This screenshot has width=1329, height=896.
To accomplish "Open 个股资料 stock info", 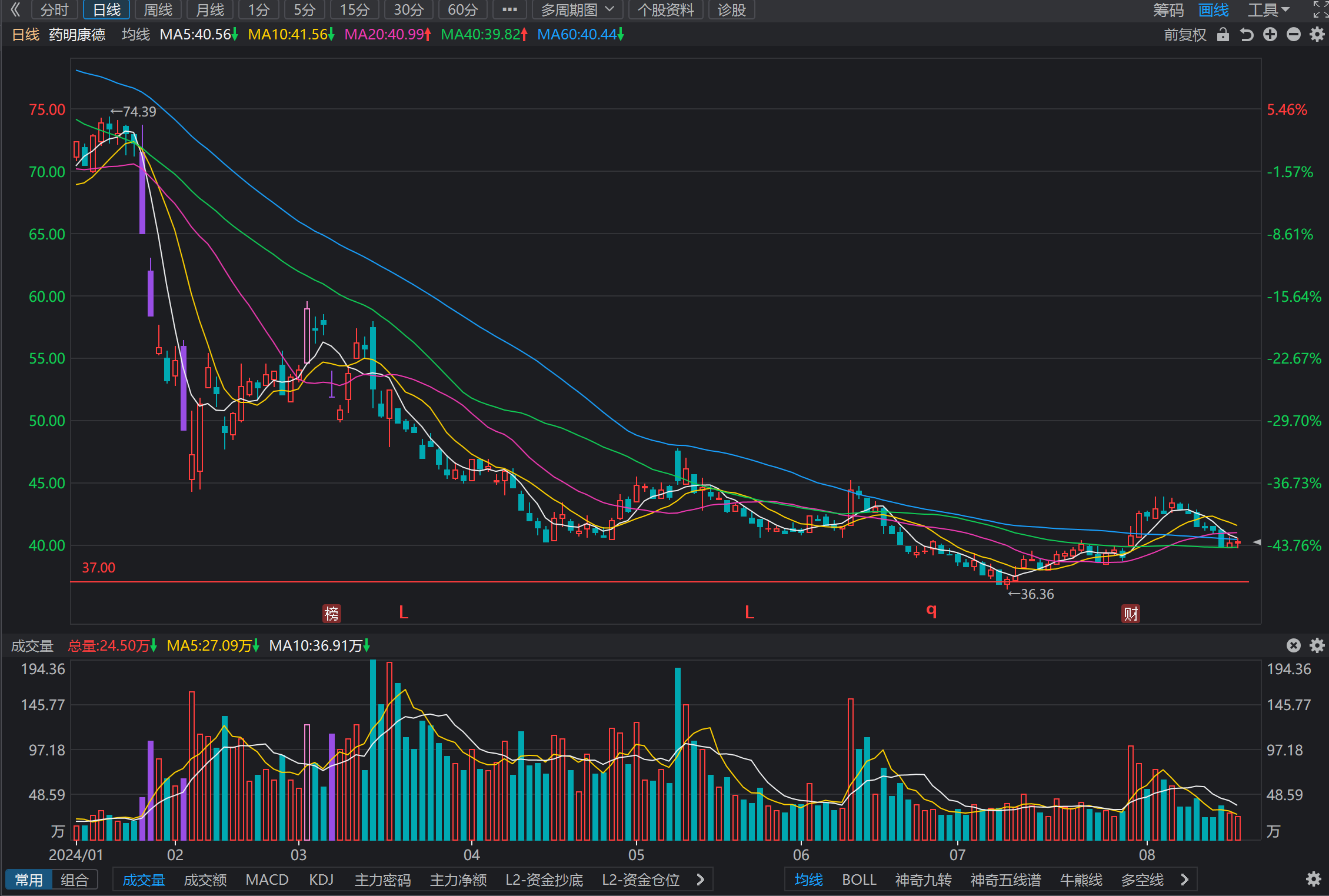I will coord(666,9).
